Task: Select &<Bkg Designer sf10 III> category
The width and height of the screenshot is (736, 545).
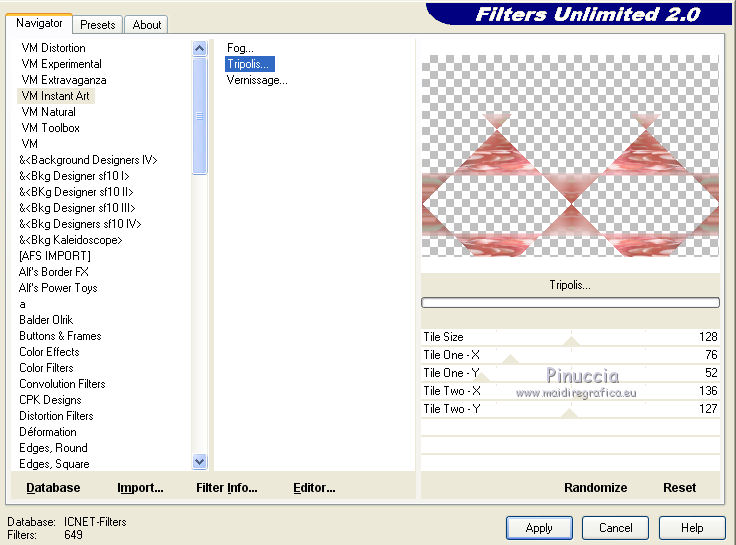Action: pyautogui.click(x=77, y=208)
